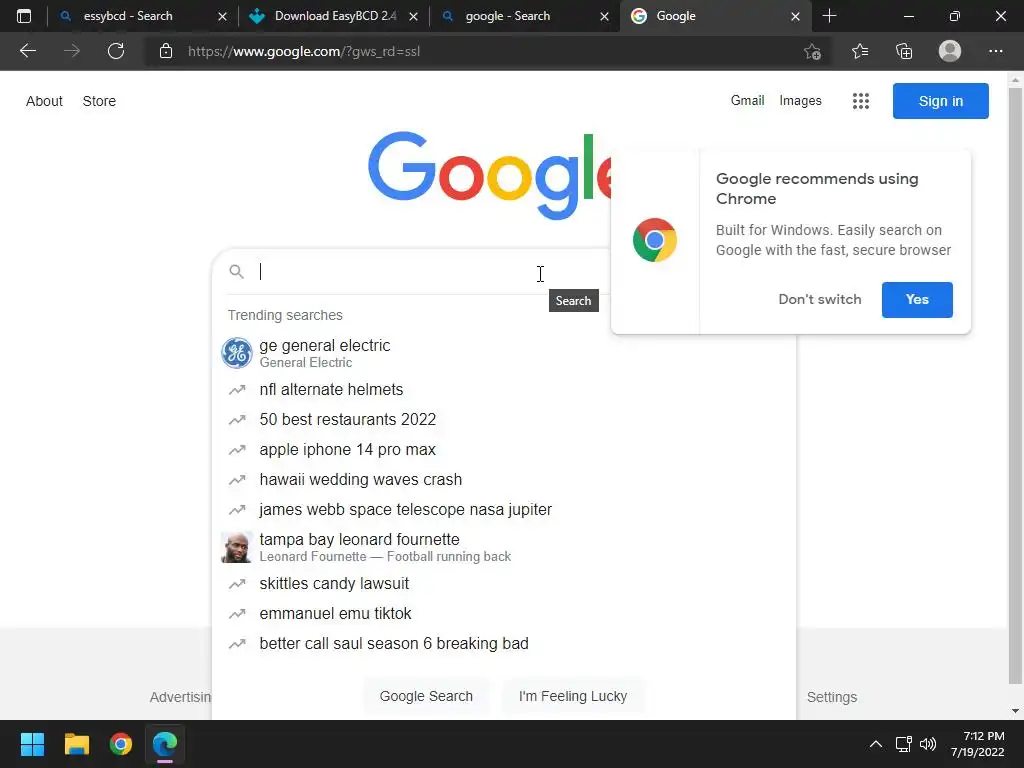Screen dimensions: 1024x768
Task: Open the Windows Start menu
Action: pyautogui.click(x=32, y=744)
